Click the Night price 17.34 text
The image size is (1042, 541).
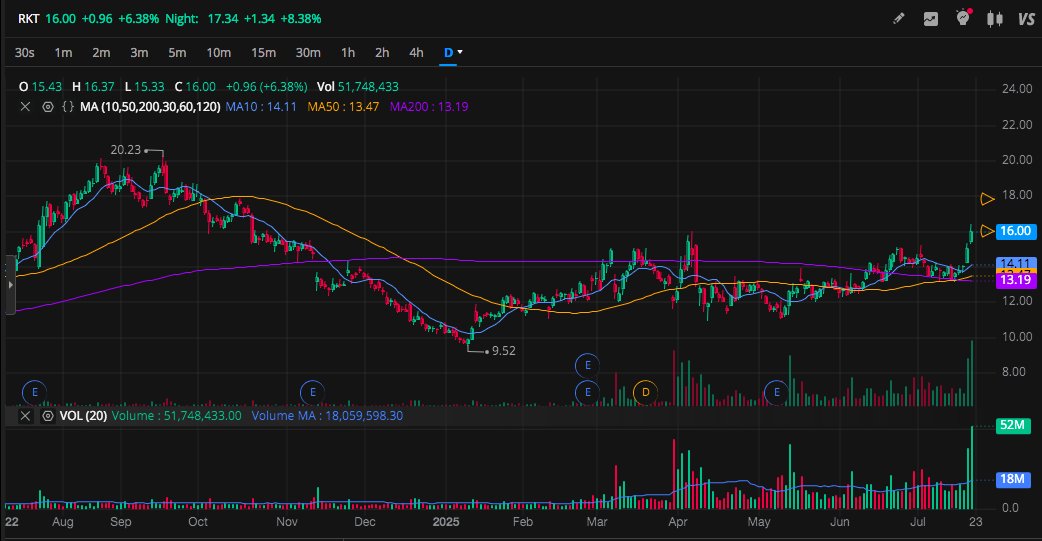point(223,19)
